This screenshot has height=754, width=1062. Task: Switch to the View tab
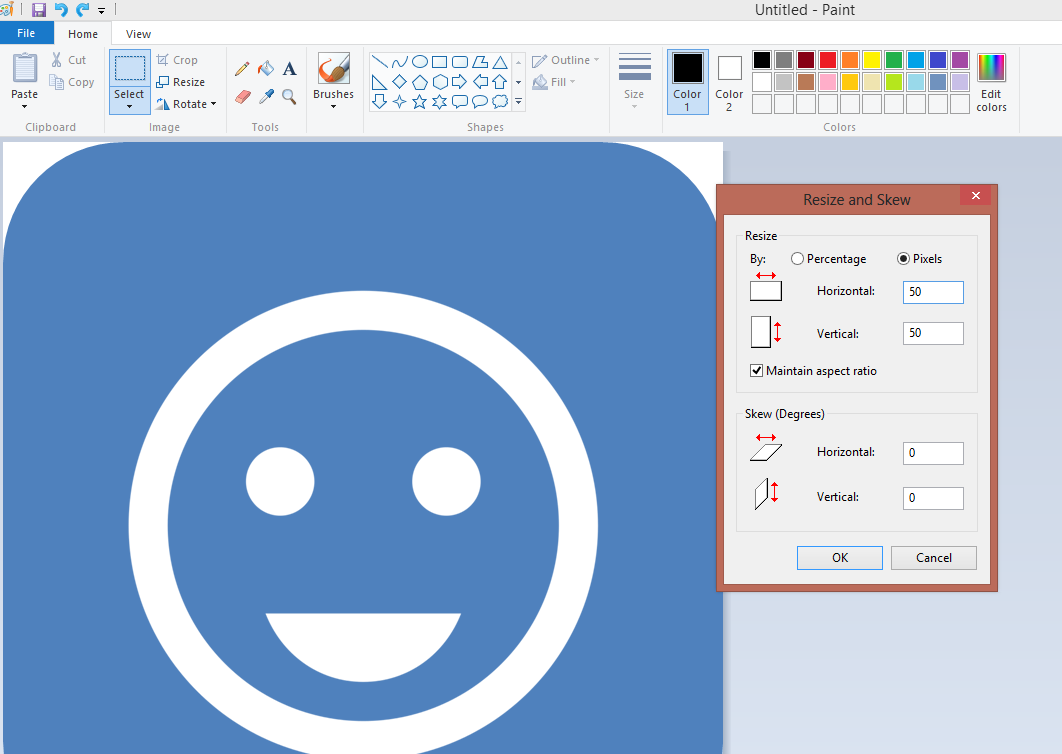[139, 34]
